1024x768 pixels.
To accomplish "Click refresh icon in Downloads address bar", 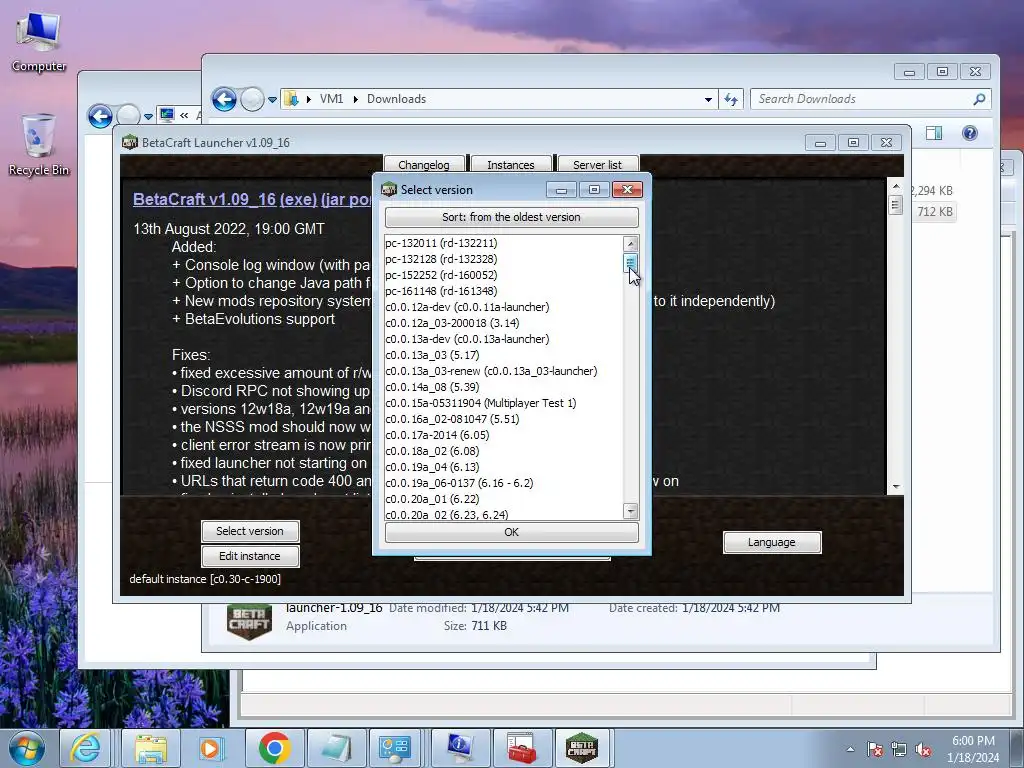I will click(x=731, y=99).
